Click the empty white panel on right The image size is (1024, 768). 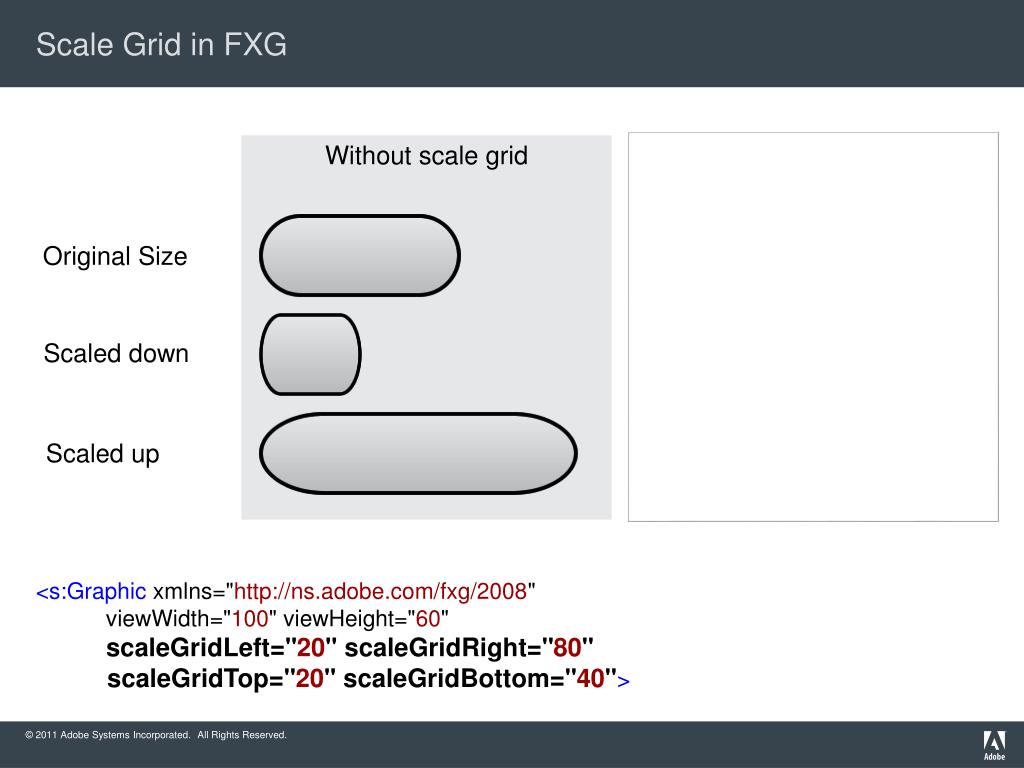click(813, 327)
